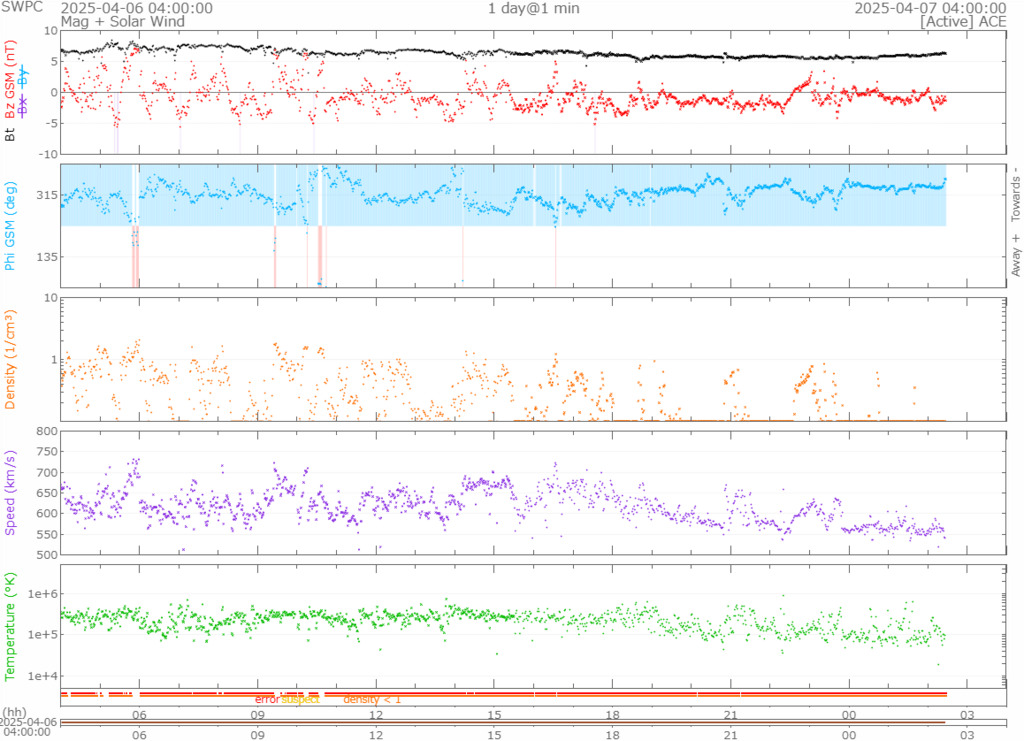Click the orange 'density < 1' legend label
The height and width of the screenshot is (741, 1024).
coord(372,700)
